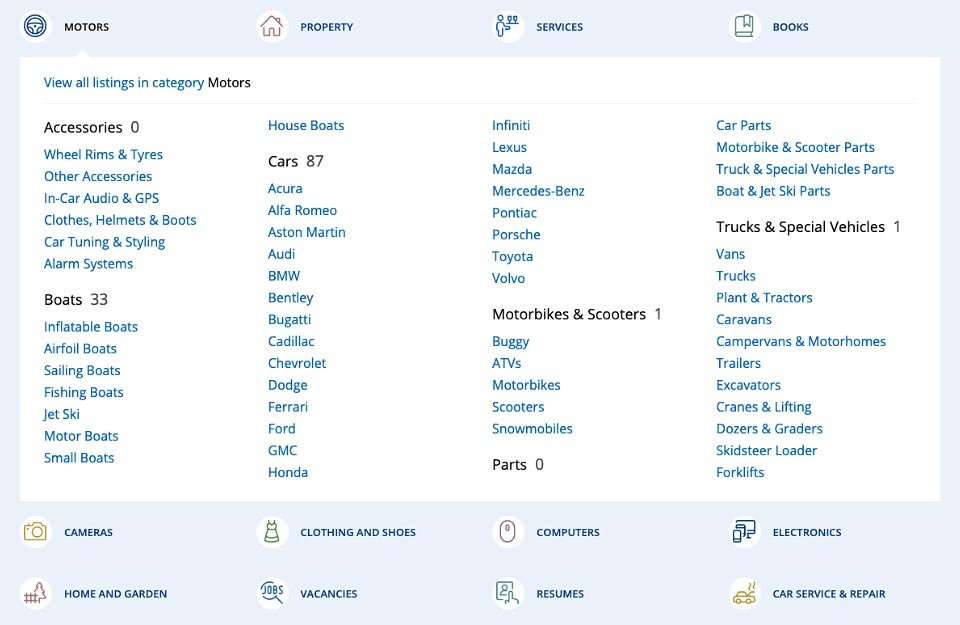The width and height of the screenshot is (960, 625).
Task: Select Chevrolet link
Action: 296,363
